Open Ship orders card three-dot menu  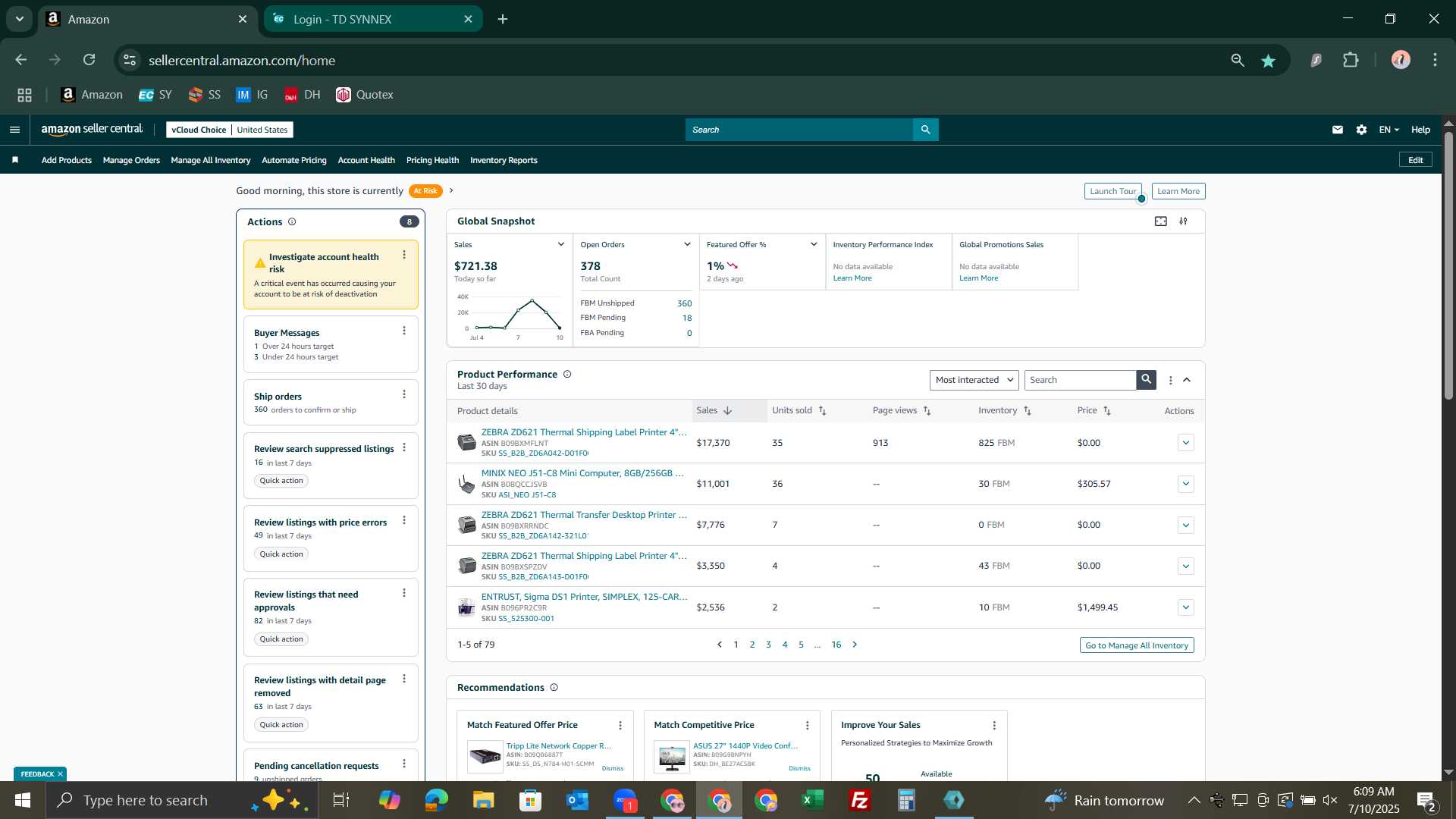click(404, 394)
